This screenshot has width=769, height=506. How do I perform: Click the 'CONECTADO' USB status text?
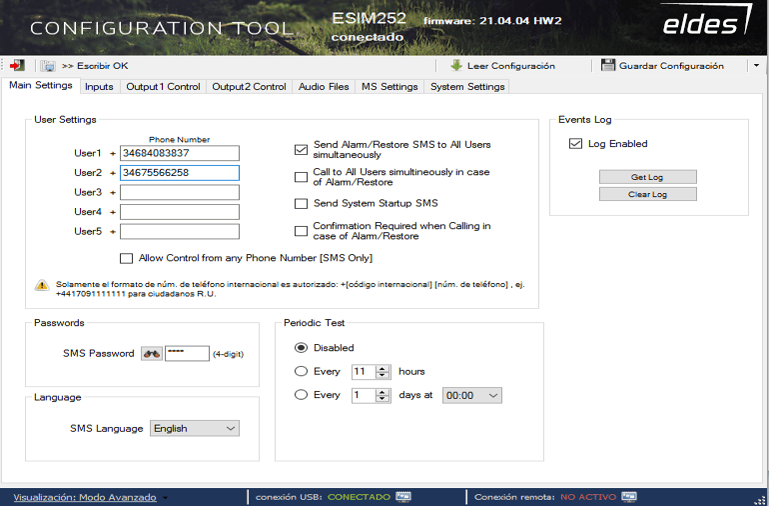(x=359, y=497)
